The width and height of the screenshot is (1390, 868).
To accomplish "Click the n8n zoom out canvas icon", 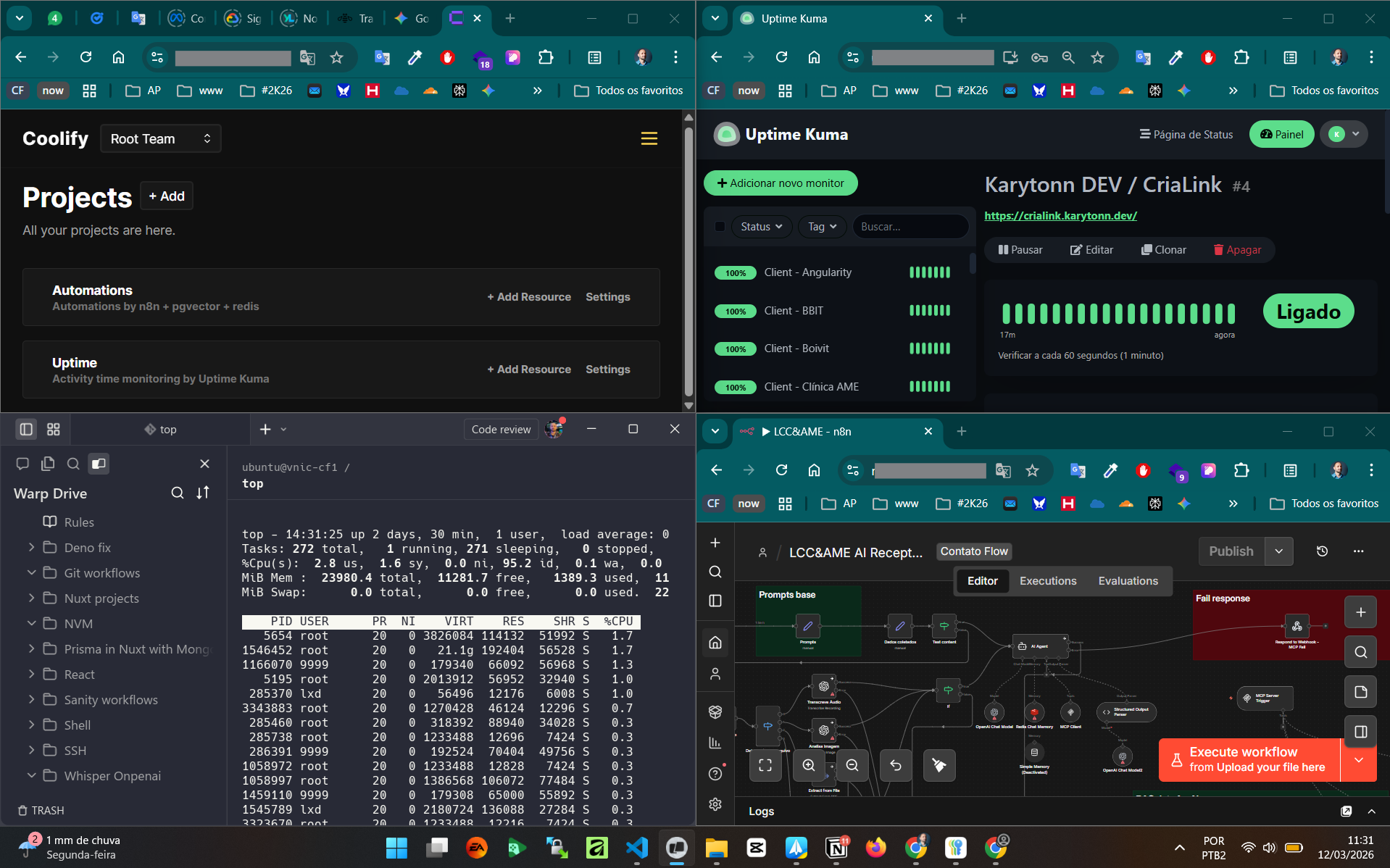I will click(x=852, y=765).
